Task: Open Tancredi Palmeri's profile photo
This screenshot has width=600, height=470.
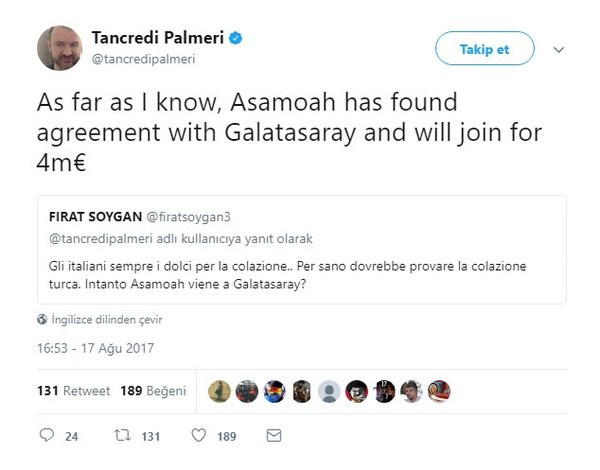Action: (x=59, y=48)
